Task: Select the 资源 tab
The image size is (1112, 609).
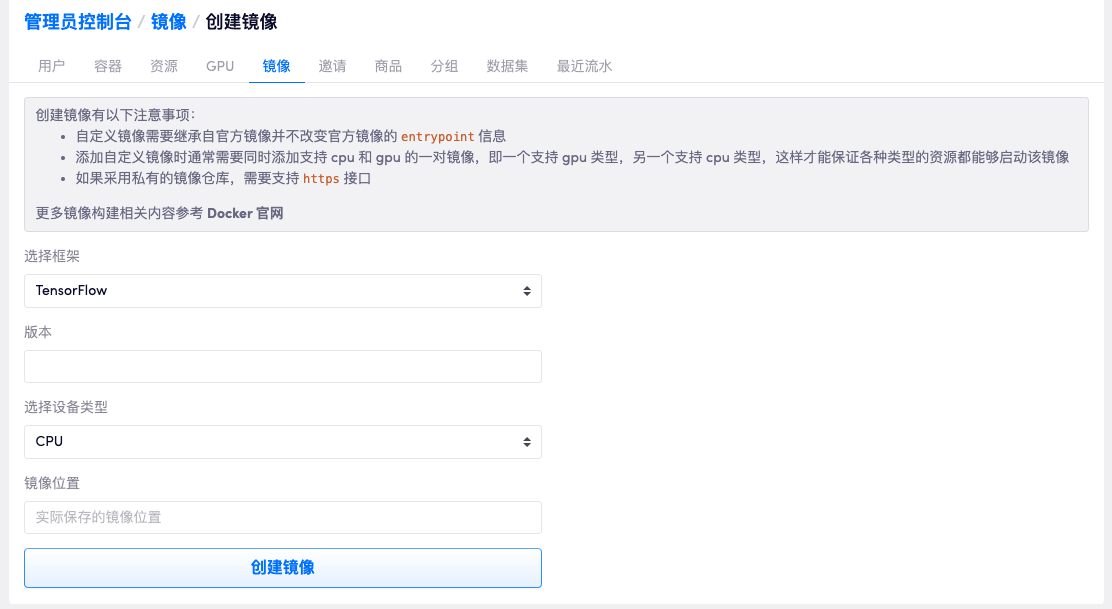Action: click(164, 66)
